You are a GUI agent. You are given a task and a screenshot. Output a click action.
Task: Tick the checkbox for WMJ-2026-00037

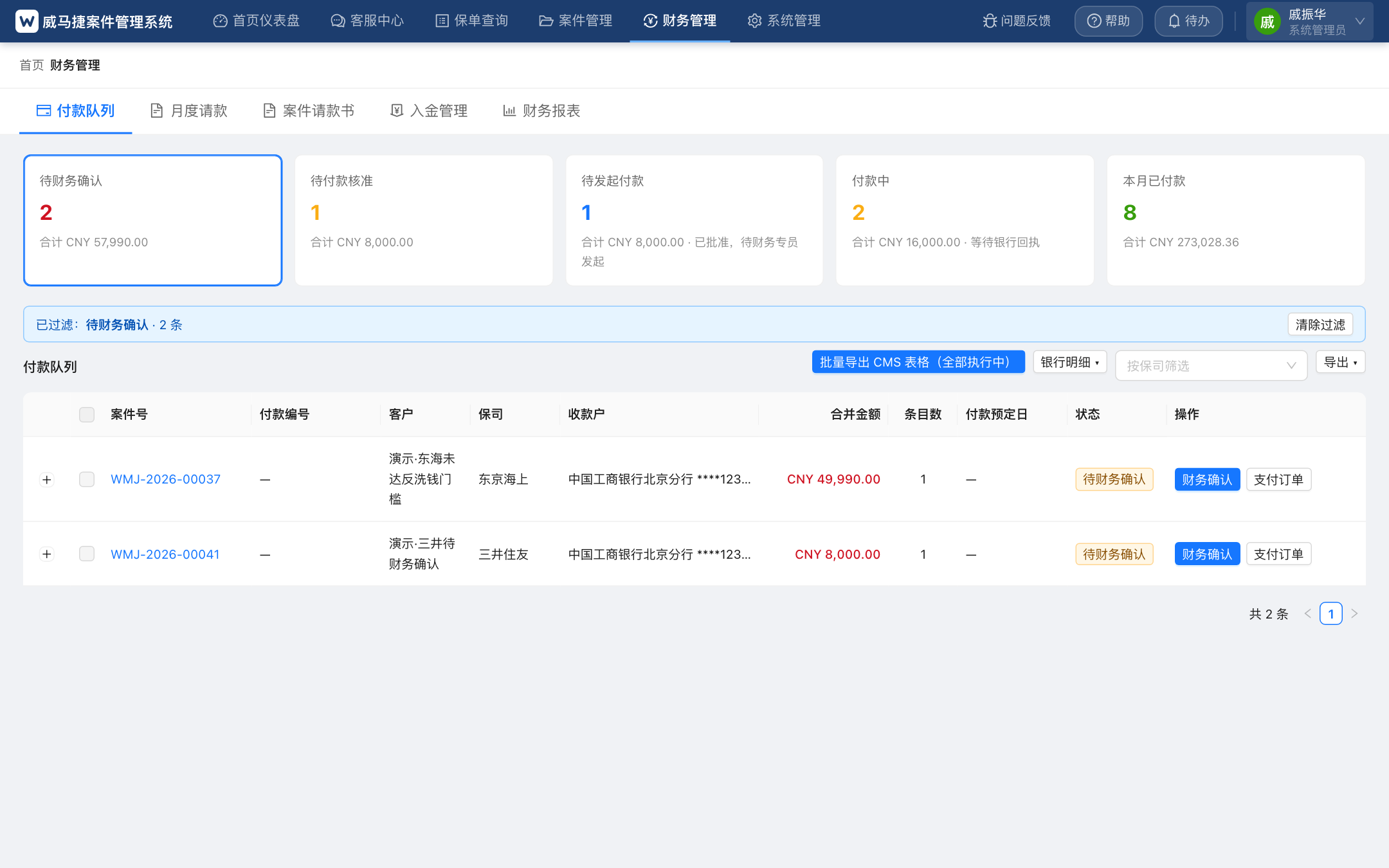point(87,479)
